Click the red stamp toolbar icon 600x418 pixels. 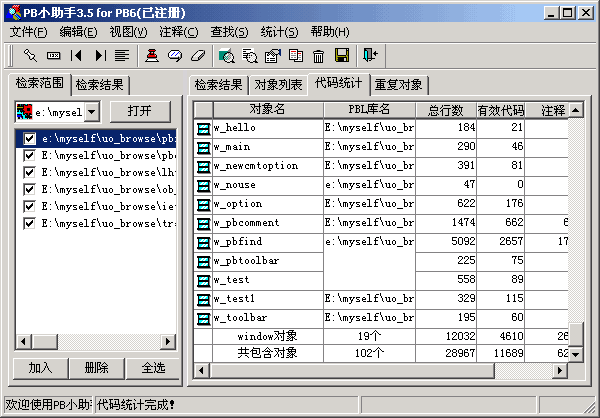[151, 55]
